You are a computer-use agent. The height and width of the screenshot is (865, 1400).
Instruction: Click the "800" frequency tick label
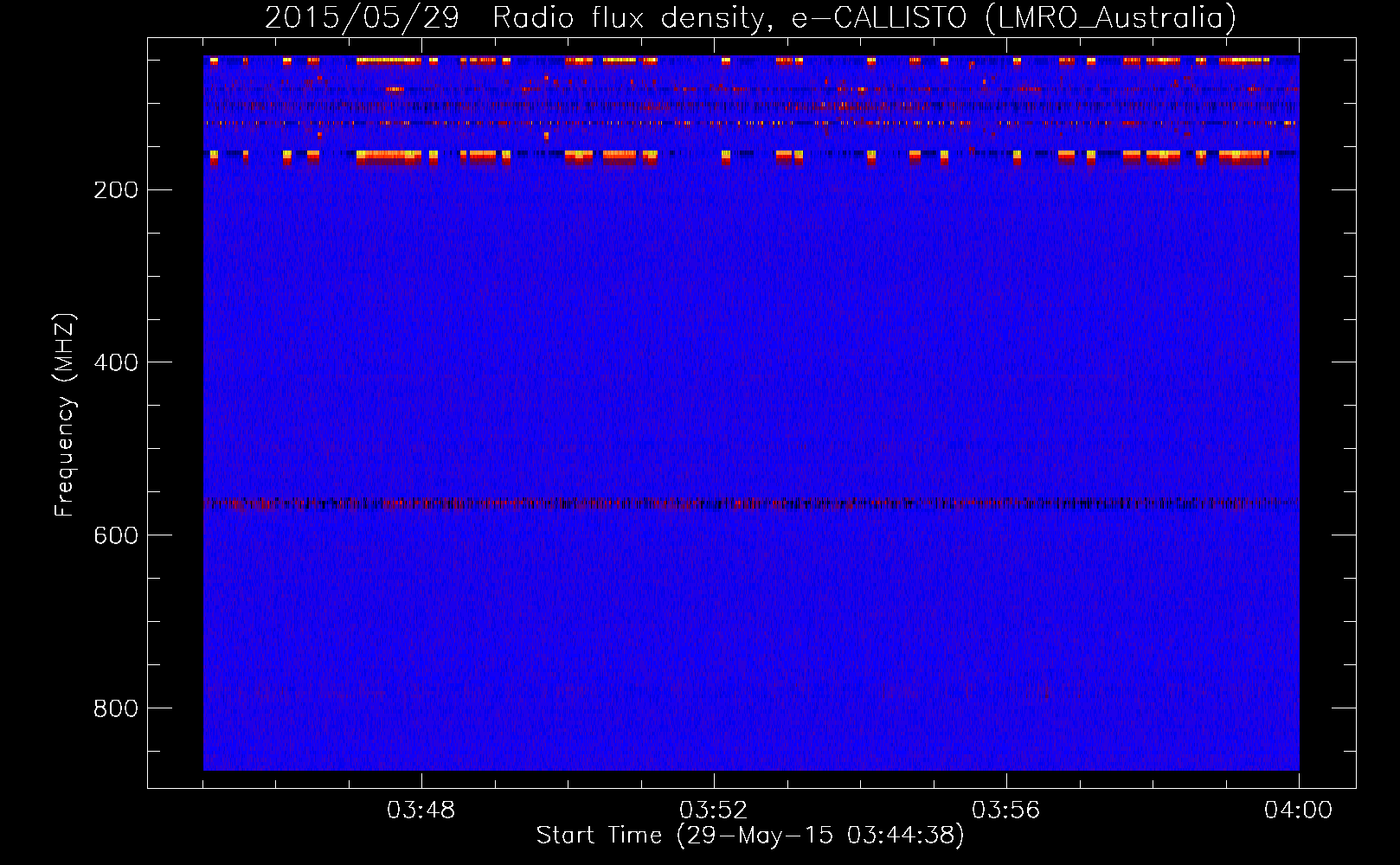116,708
